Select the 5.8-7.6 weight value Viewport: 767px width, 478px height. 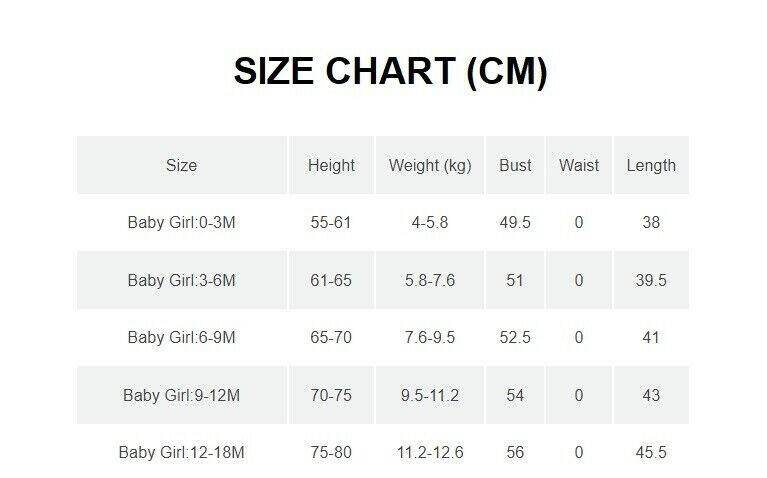tap(429, 281)
